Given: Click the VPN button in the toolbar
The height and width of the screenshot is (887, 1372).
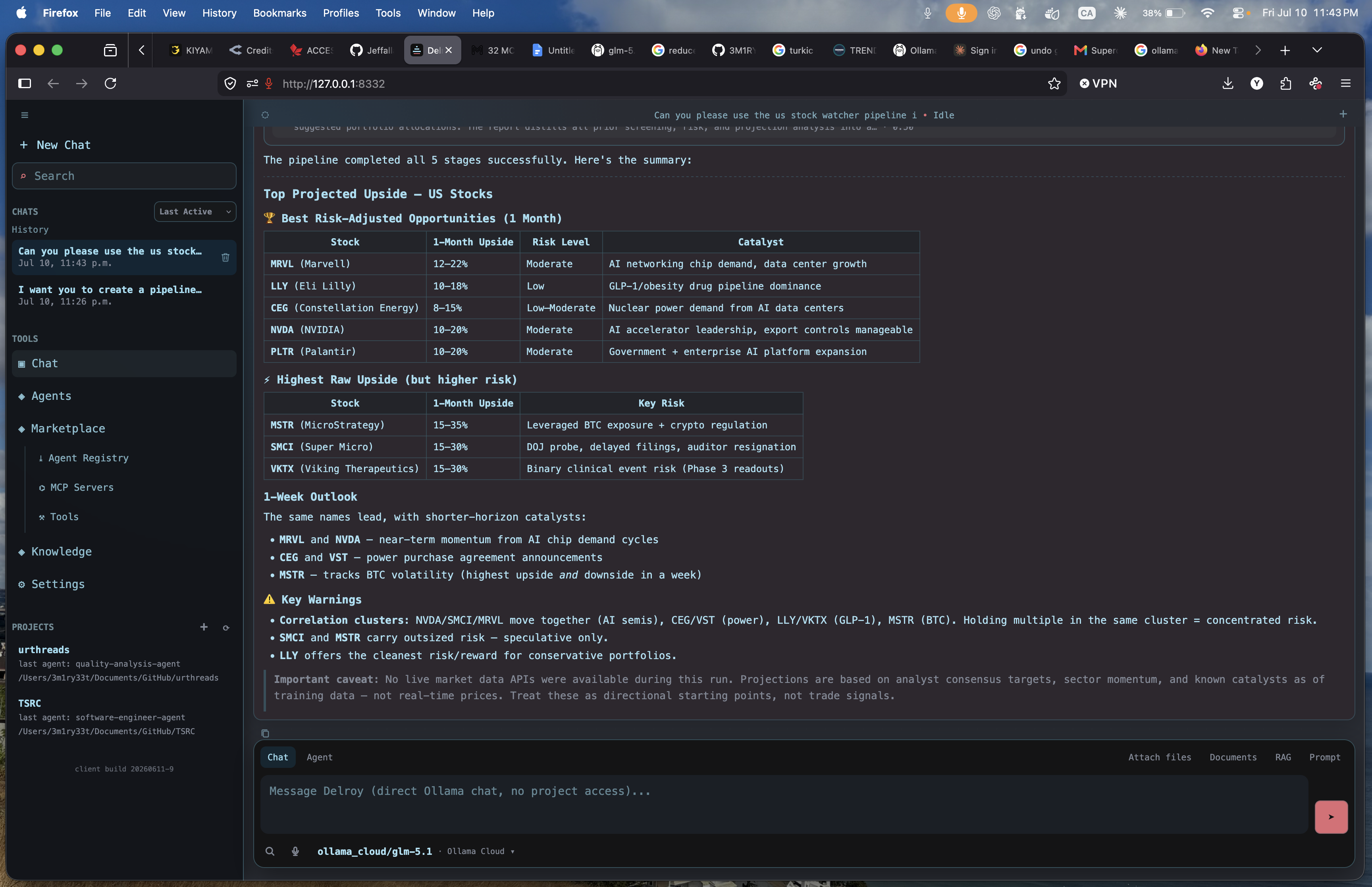Looking at the screenshot, I should click(1098, 83).
